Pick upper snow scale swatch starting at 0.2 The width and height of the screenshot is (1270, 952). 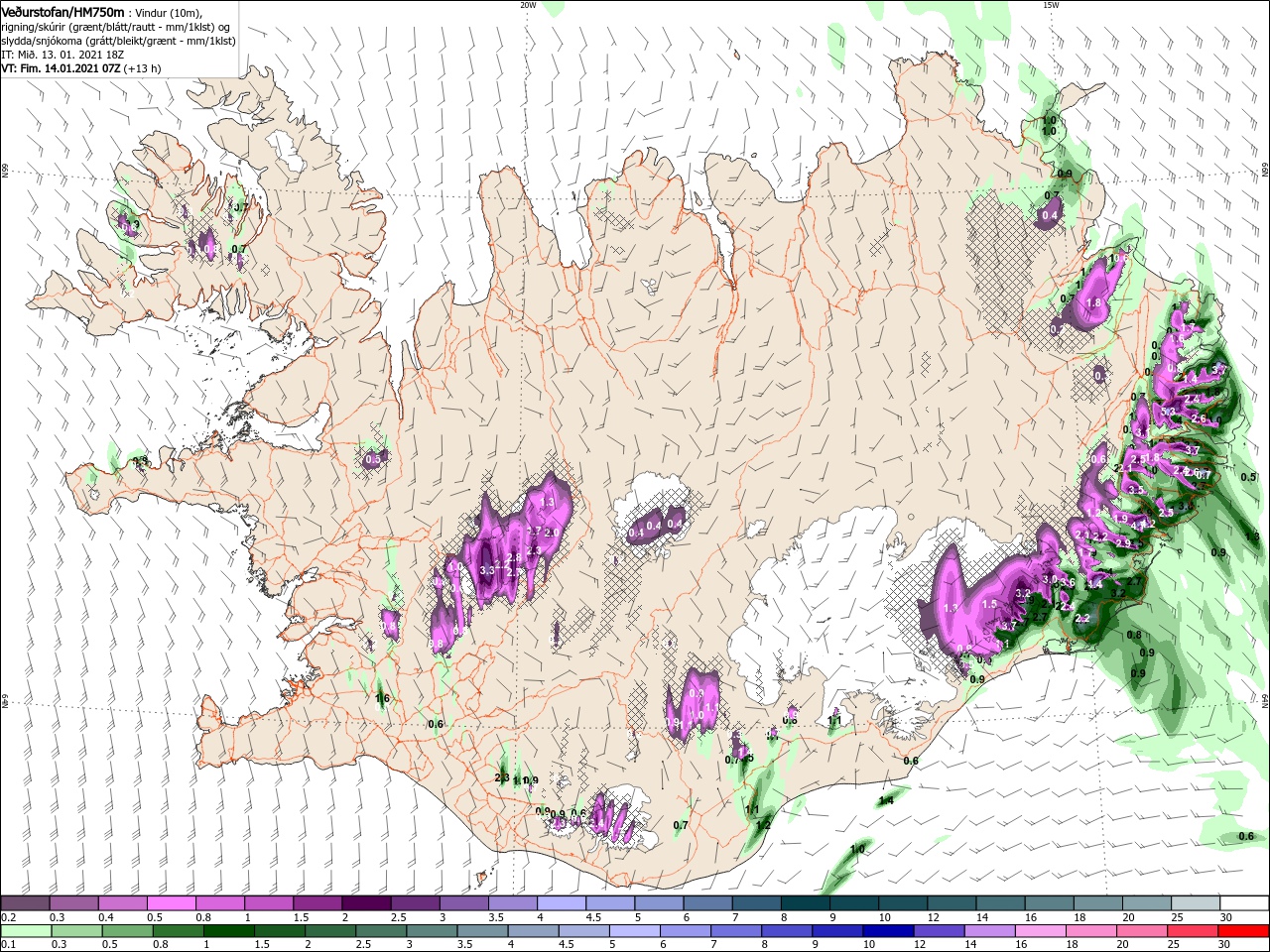25,903
